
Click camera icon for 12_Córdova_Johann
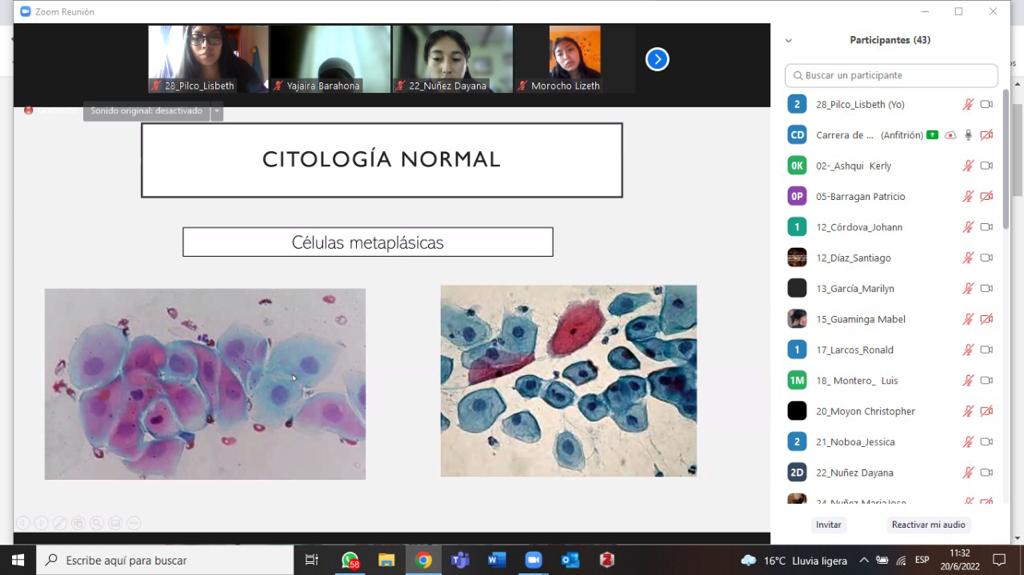986,227
